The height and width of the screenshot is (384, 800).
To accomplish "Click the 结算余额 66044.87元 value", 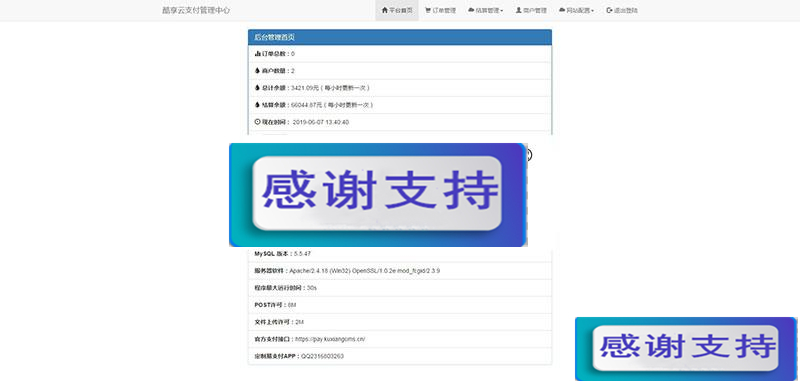I will click(x=307, y=105).
